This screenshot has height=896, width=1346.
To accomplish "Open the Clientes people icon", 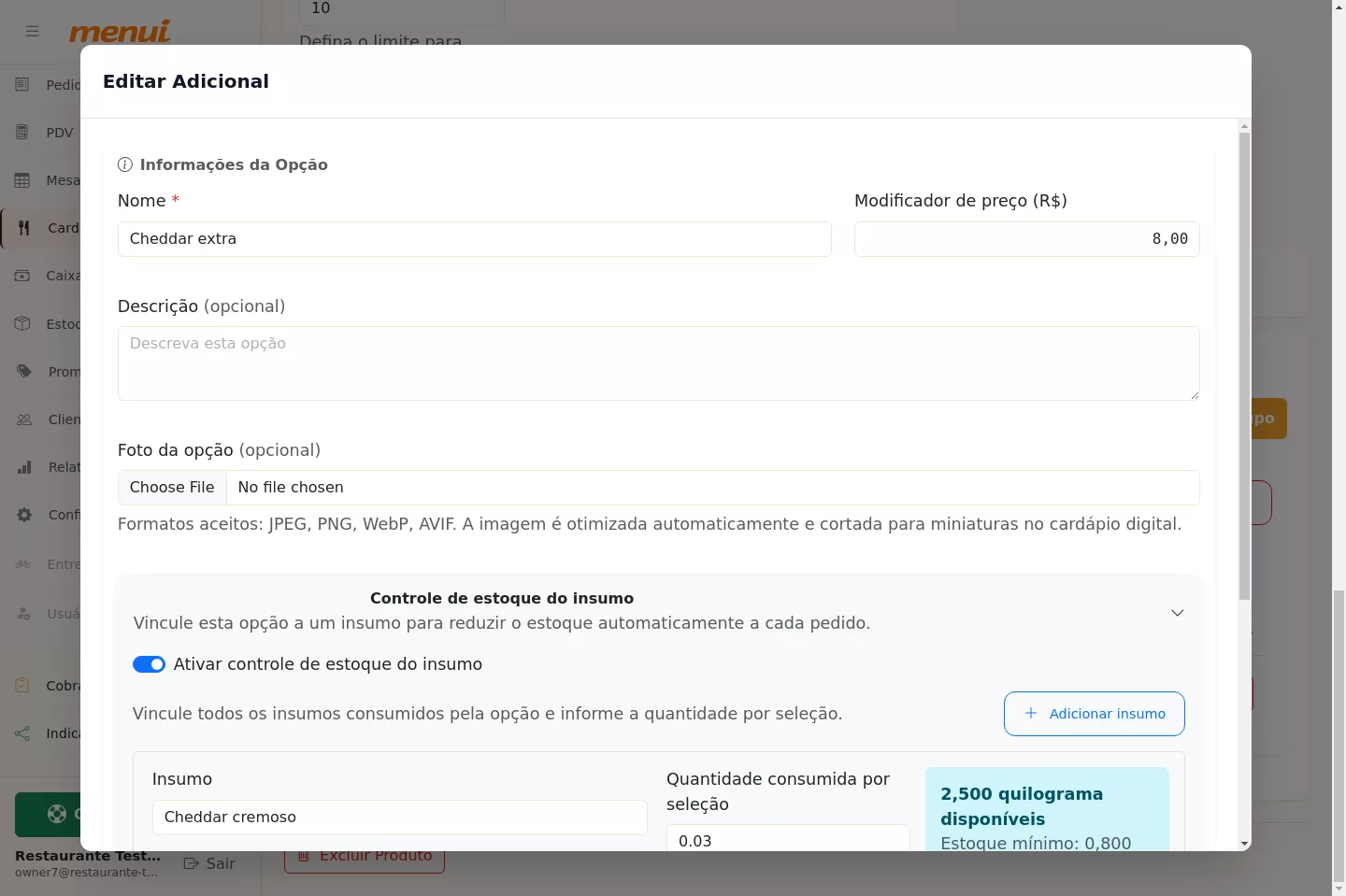I will point(24,420).
